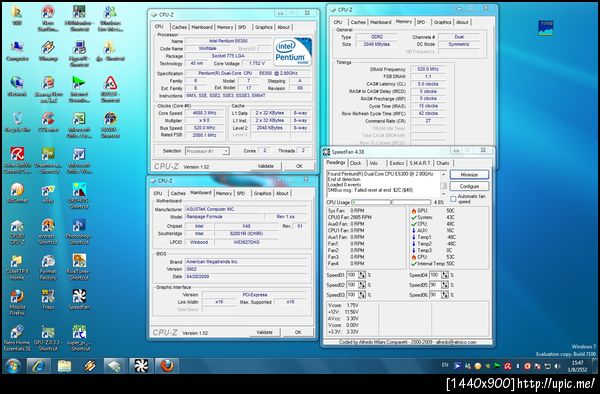Open the Network desktop icon
This screenshot has height=394, width=600.
[17, 86]
